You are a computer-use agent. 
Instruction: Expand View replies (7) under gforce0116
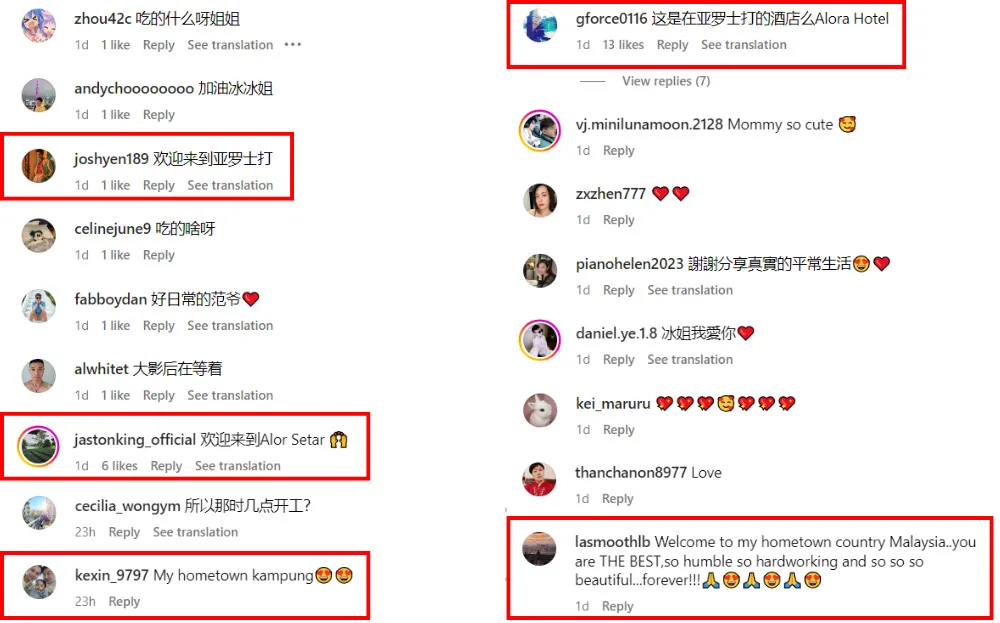[x=666, y=81]
